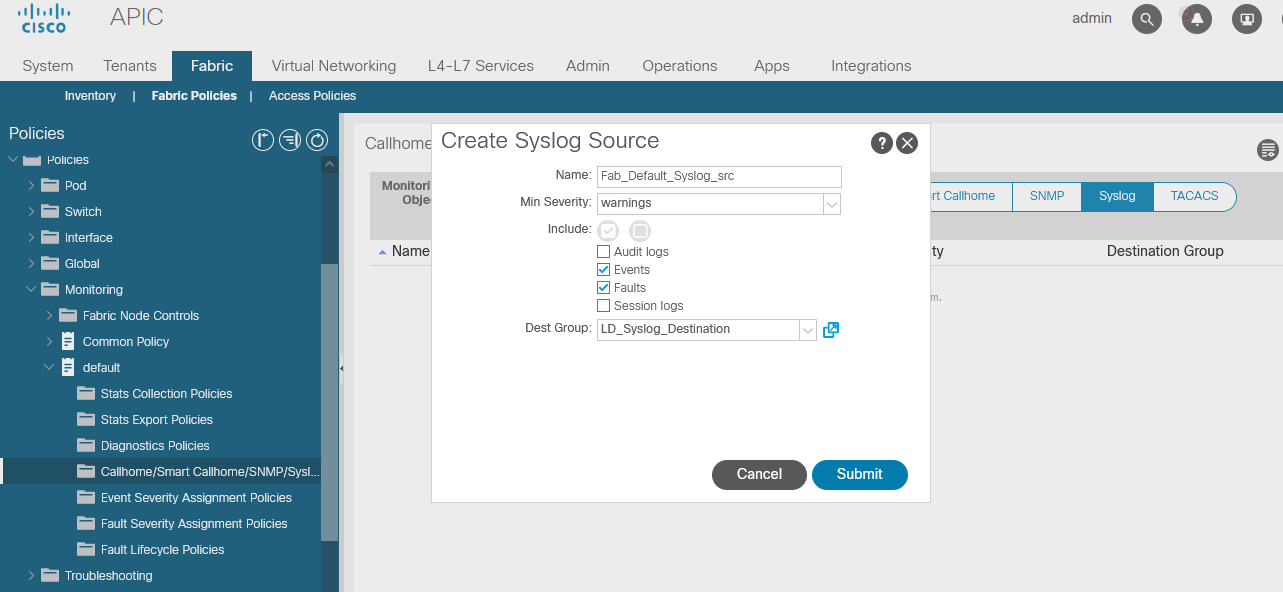Image resolution: width=1283 pixels, height=592 pixels.
Task: Open the system tools user icon
Action: pos(1246,19)
